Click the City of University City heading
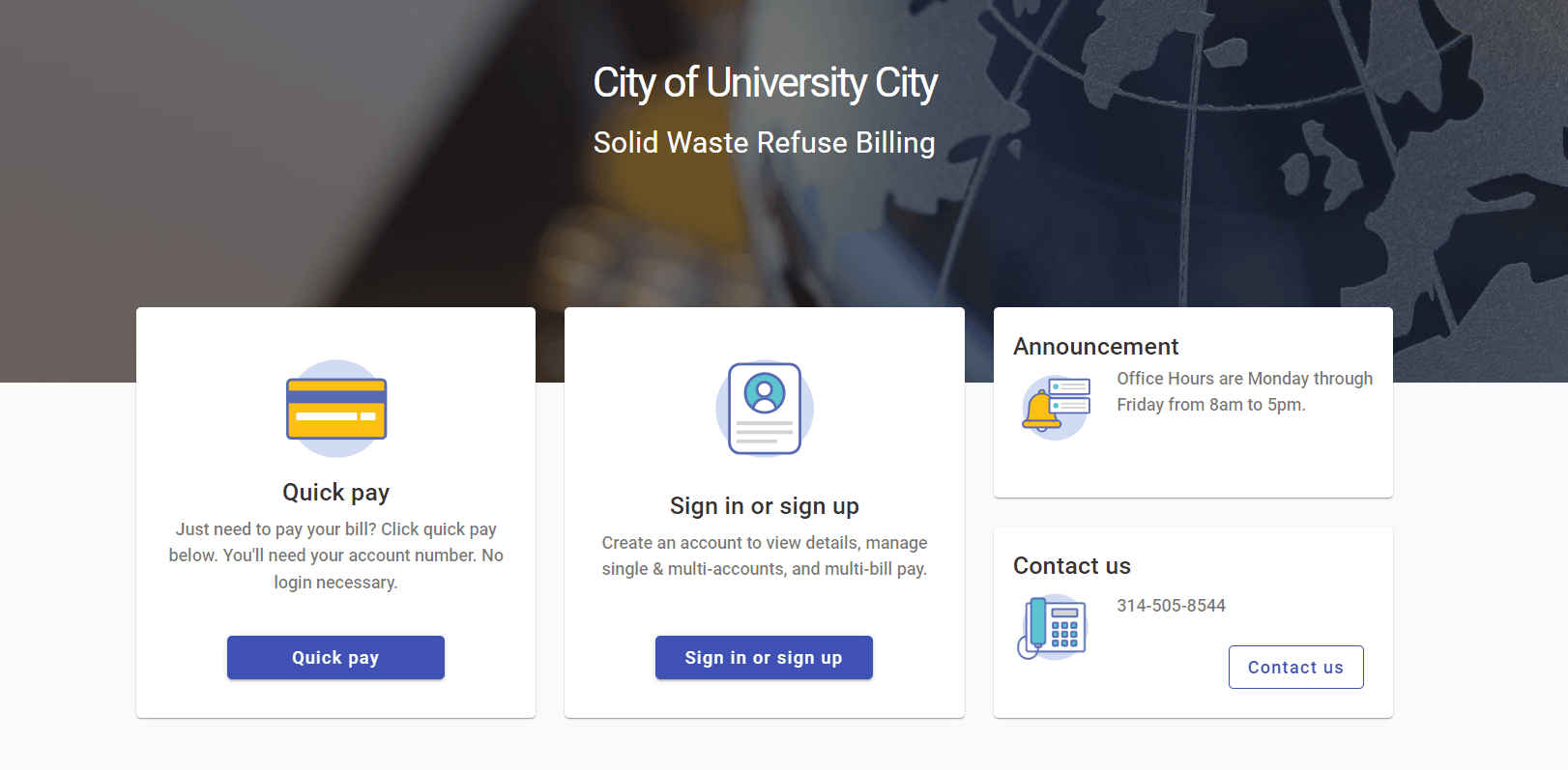1568x770 pixels. click(764, 83)
